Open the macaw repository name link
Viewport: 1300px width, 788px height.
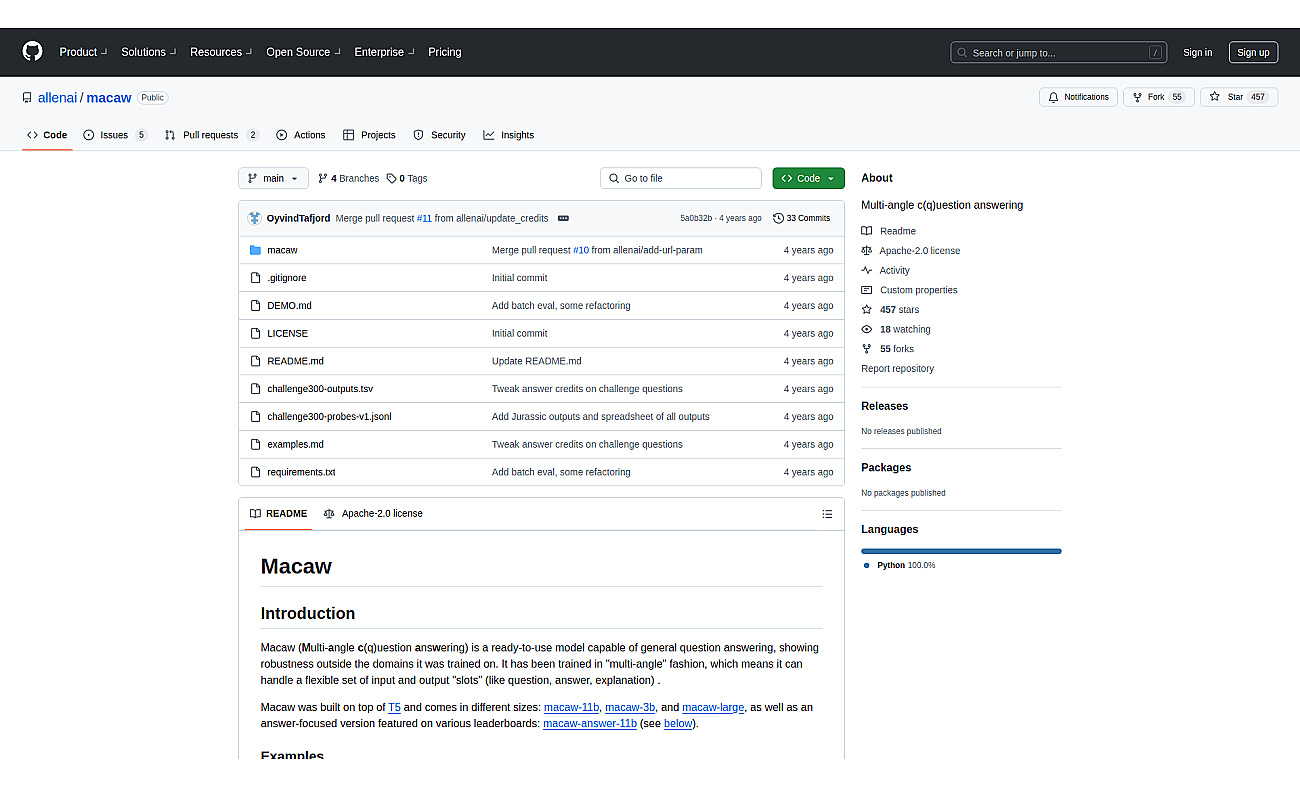pyautogui.click(x=109, y=97)
